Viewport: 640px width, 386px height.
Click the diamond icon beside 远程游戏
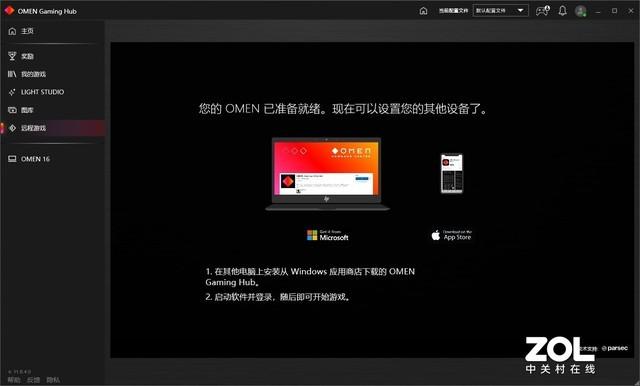point(12,128)
